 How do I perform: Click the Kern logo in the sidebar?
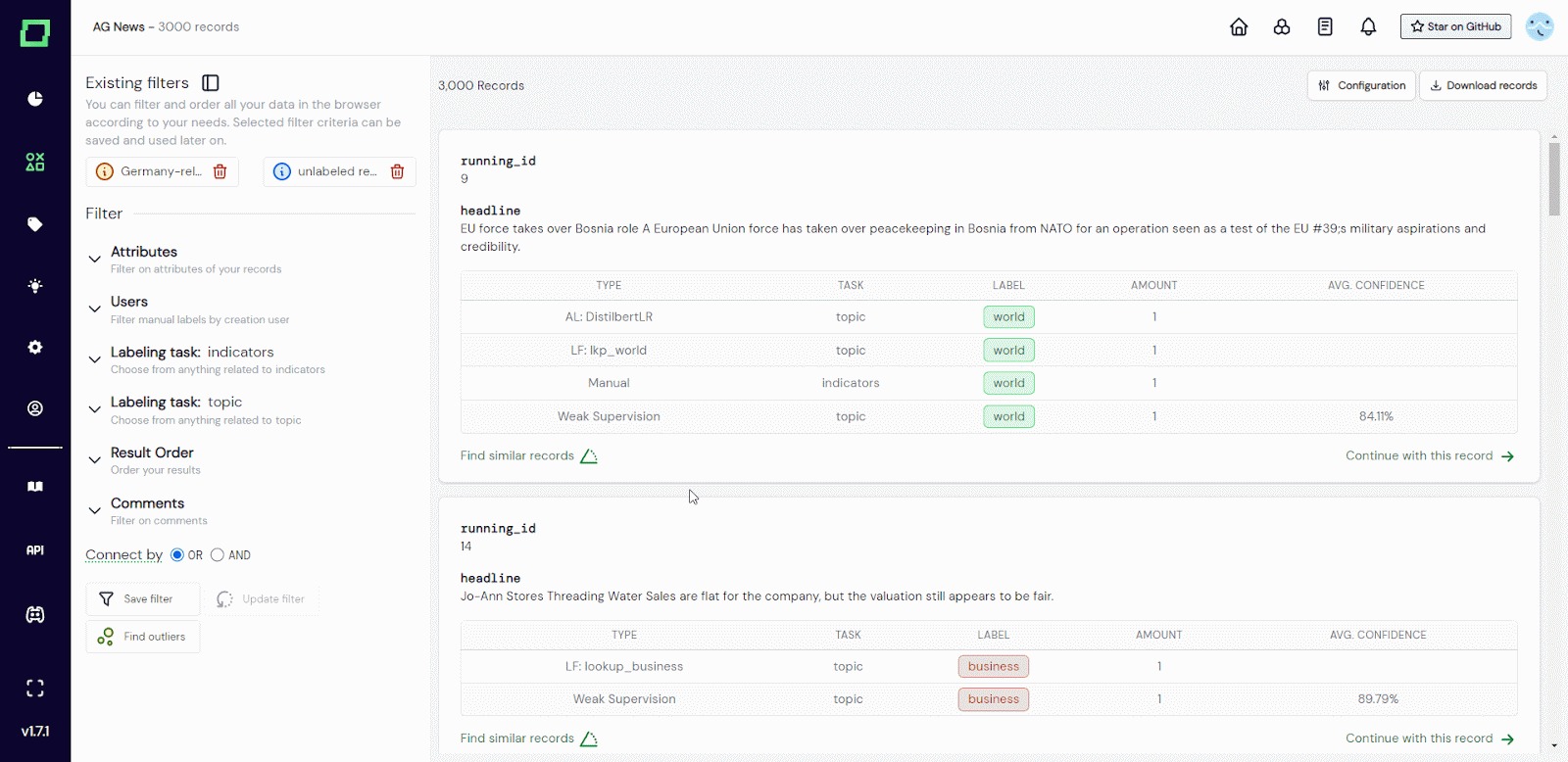point(35,33)
